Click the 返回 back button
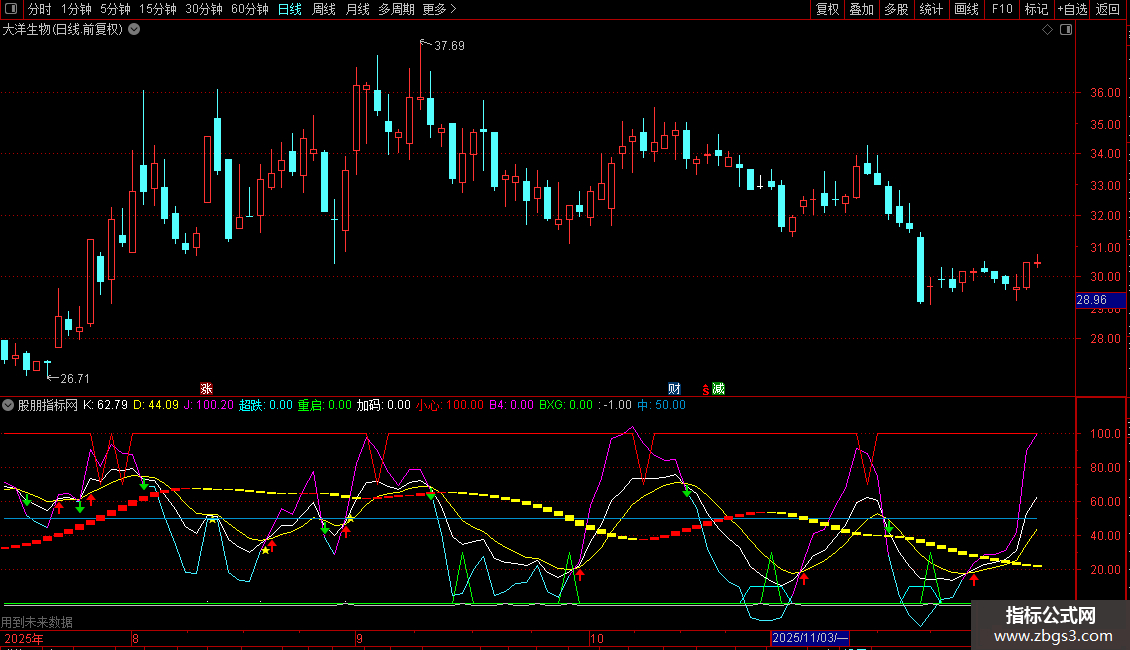This screenshot has height=650, width=1130. [x=1108, y=10]
